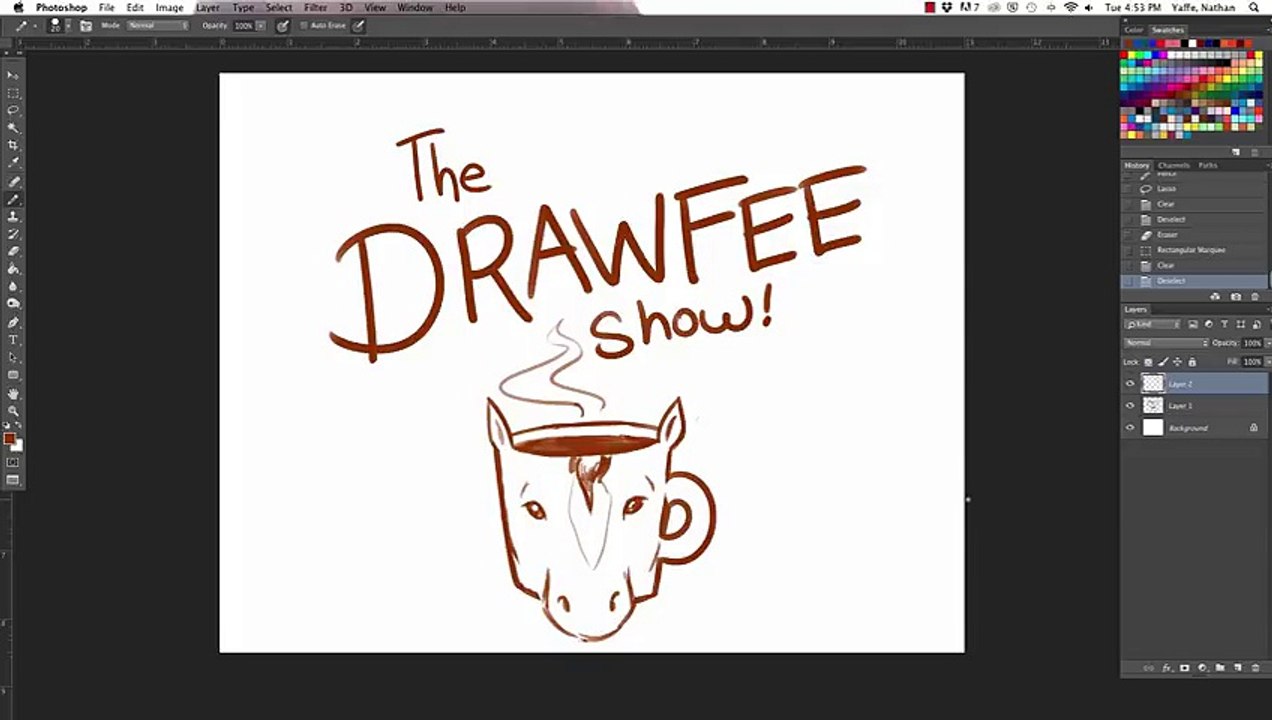Select the Zoom tool
Screen dimensions: 1272x720
point(13,411)
